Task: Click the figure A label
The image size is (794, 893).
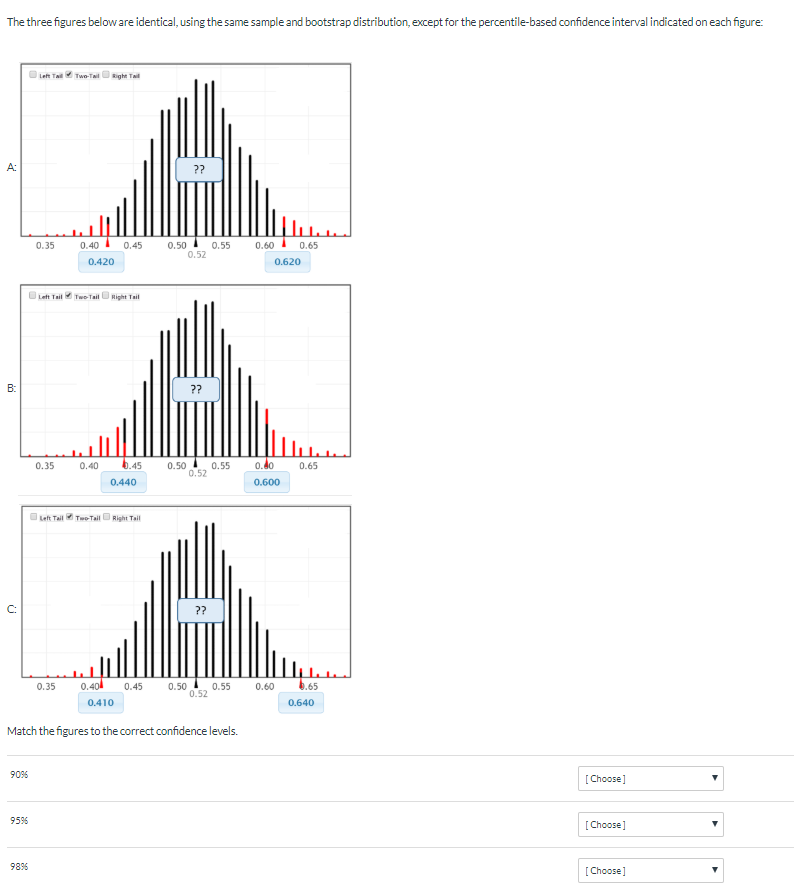Action: [11, 167]
